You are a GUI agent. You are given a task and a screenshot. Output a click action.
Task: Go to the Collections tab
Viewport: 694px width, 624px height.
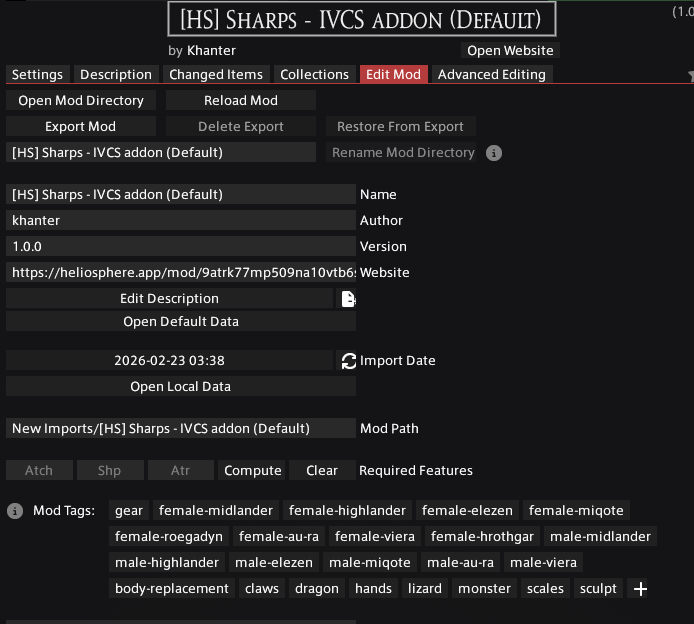314,75
